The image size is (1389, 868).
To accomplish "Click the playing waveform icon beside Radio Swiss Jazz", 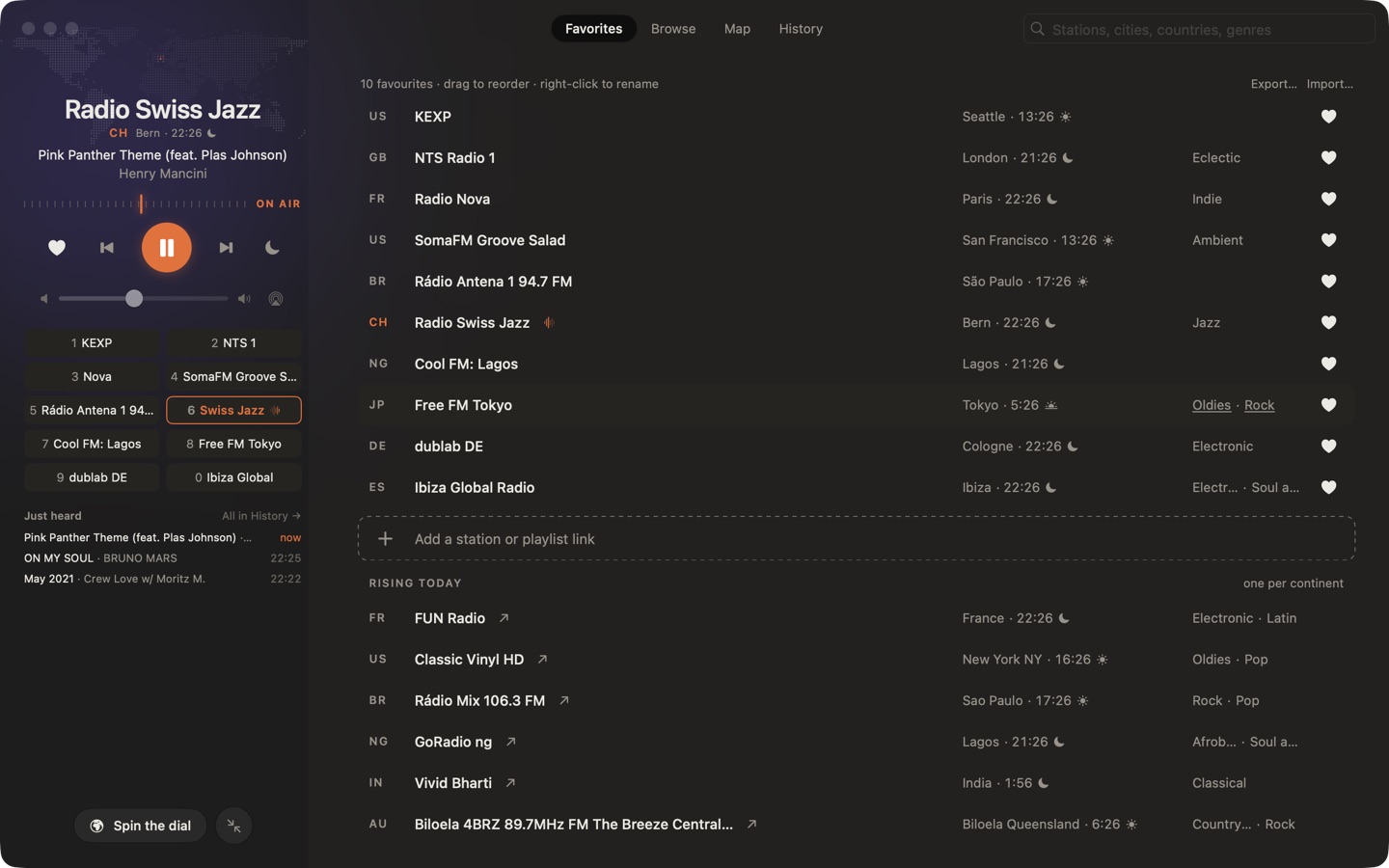I will coord(549,323).
